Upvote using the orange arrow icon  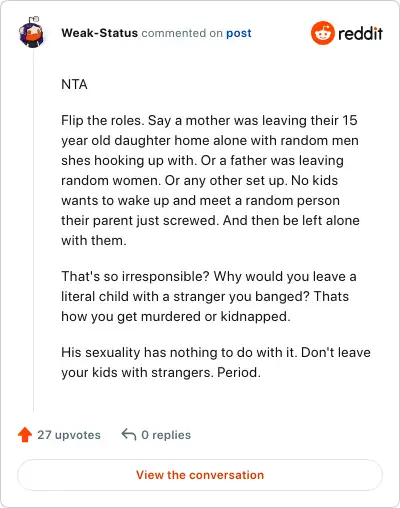25,435
